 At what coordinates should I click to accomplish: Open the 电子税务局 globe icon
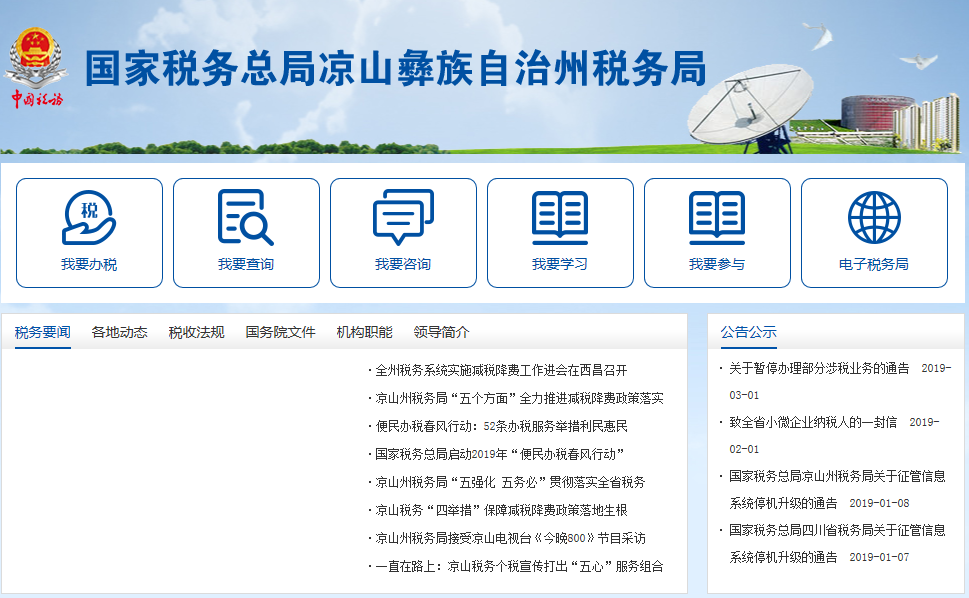tap(875, 232)
